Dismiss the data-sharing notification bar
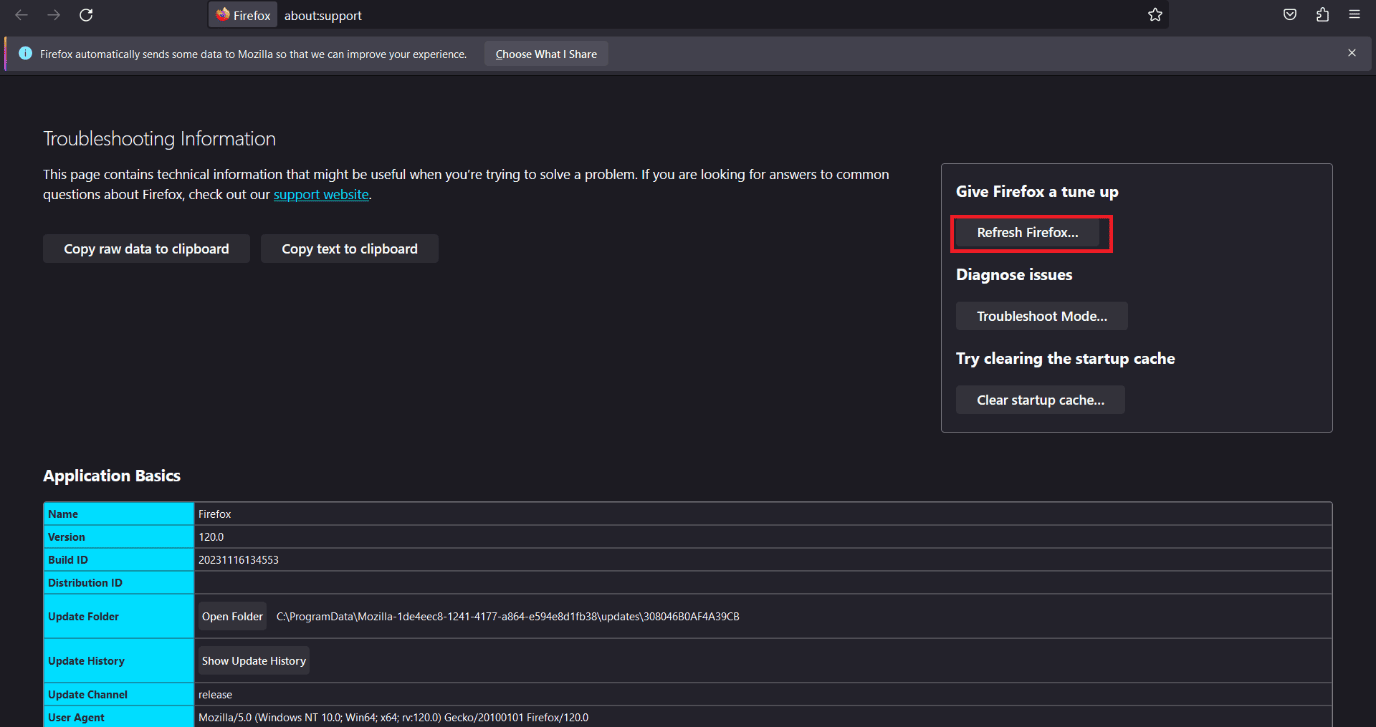This screenshot has height=727, width=1376. (1352, 53)
